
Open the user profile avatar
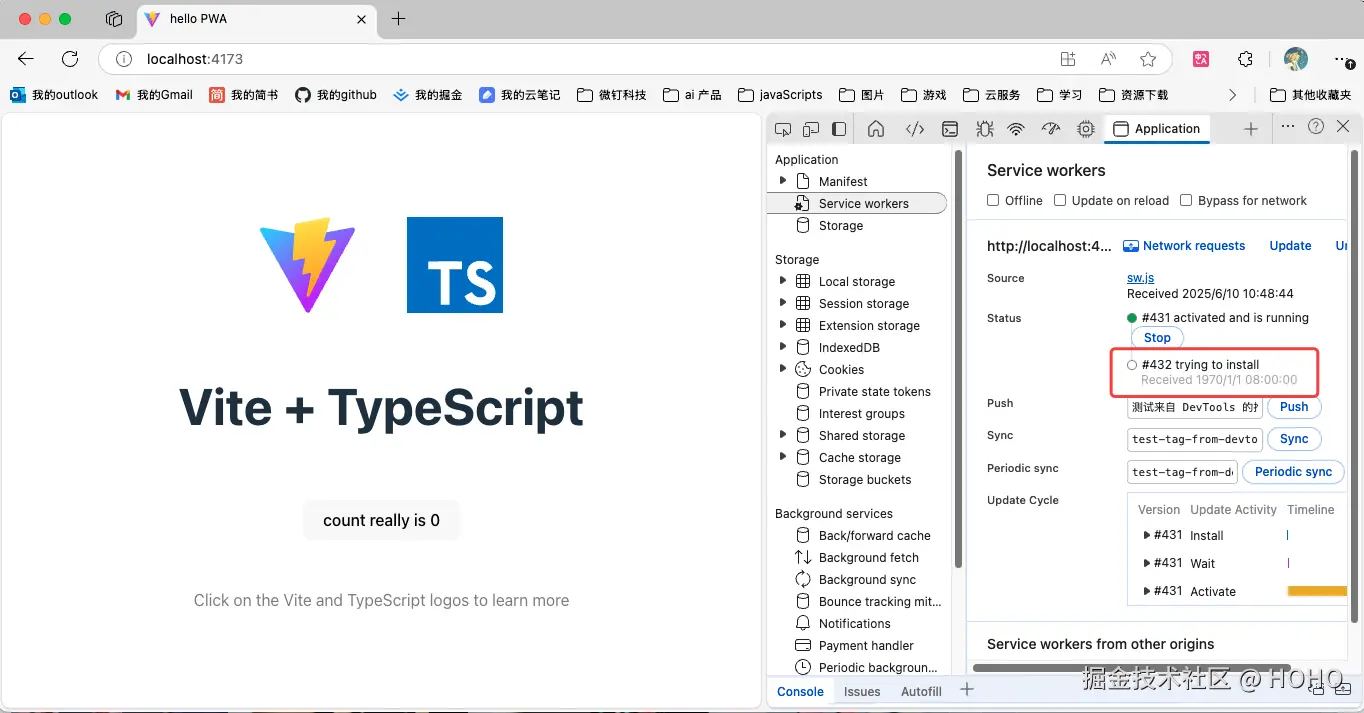click(1296, 59)
